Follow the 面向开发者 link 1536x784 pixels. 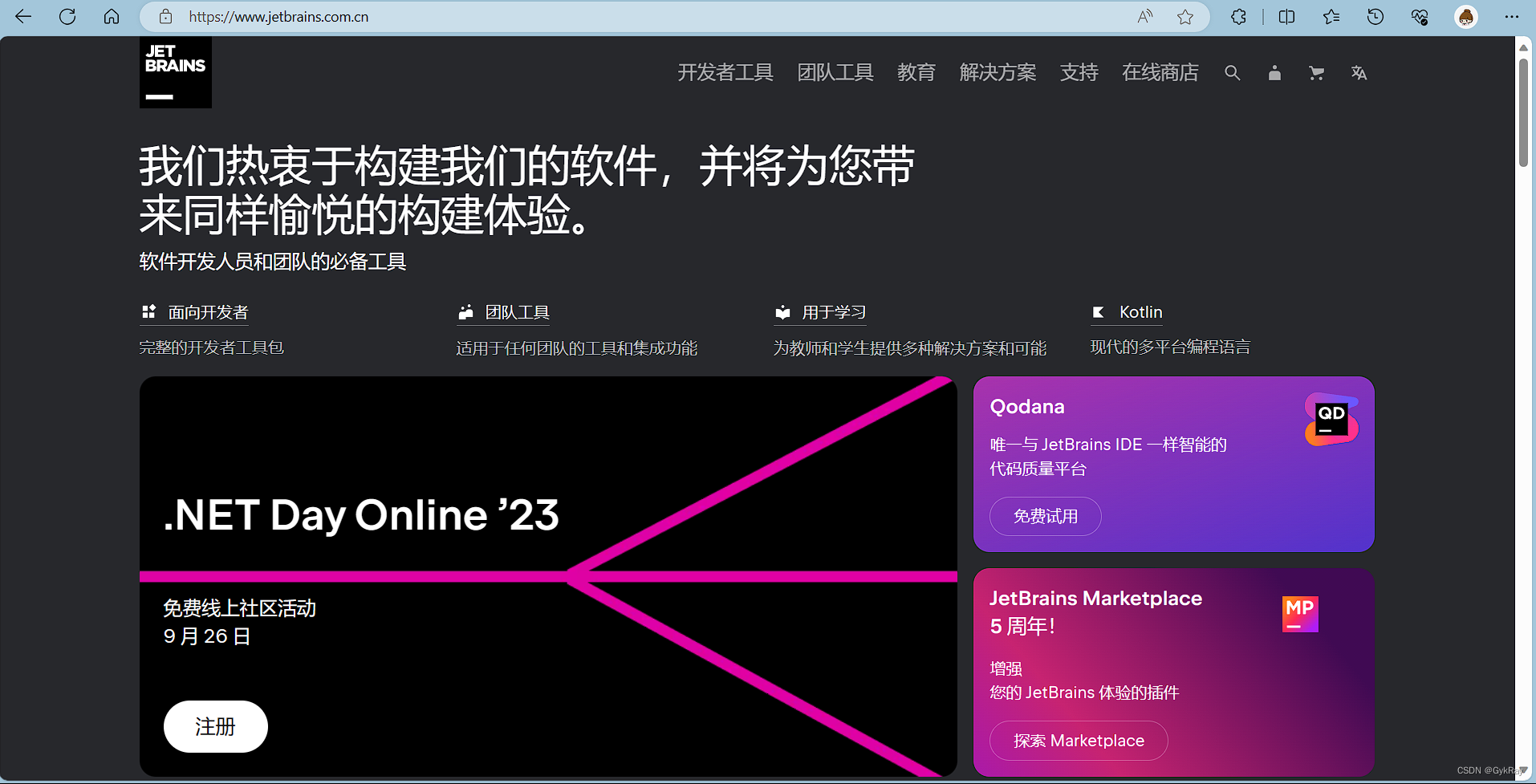click(x=209, y=312)
